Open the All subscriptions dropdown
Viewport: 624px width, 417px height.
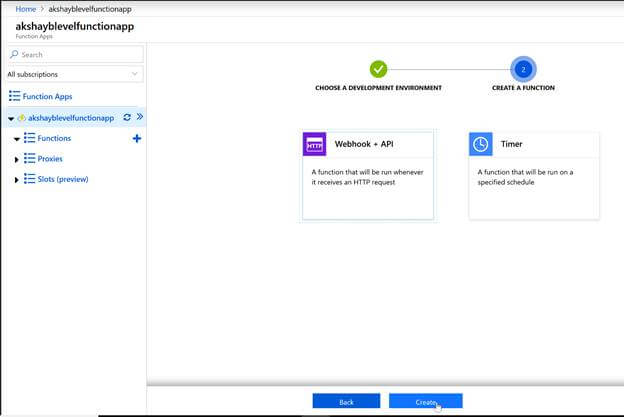pos(75,74)
